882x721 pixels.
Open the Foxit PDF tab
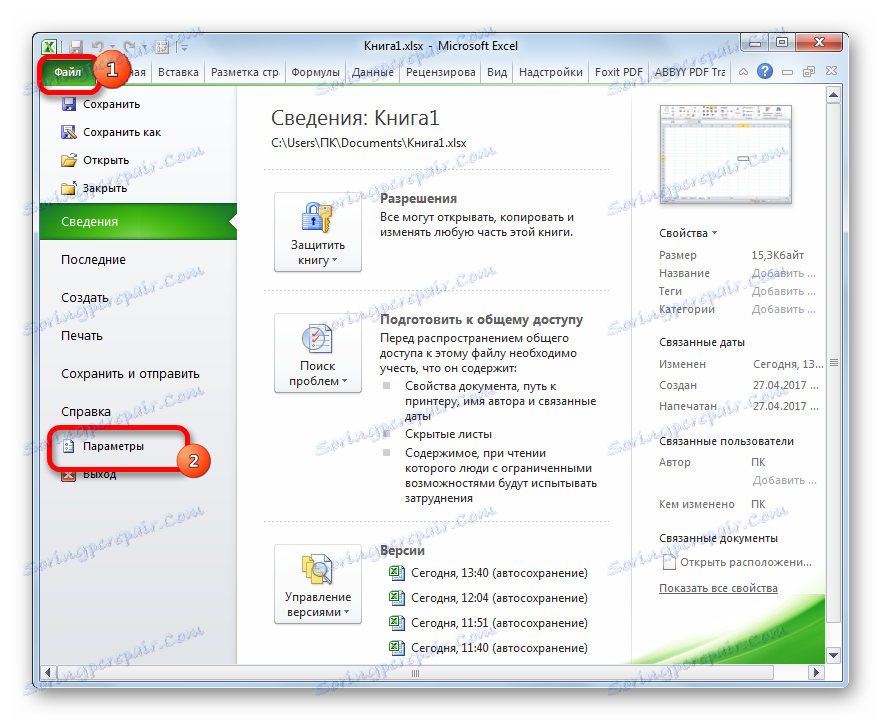coord(618,72)
